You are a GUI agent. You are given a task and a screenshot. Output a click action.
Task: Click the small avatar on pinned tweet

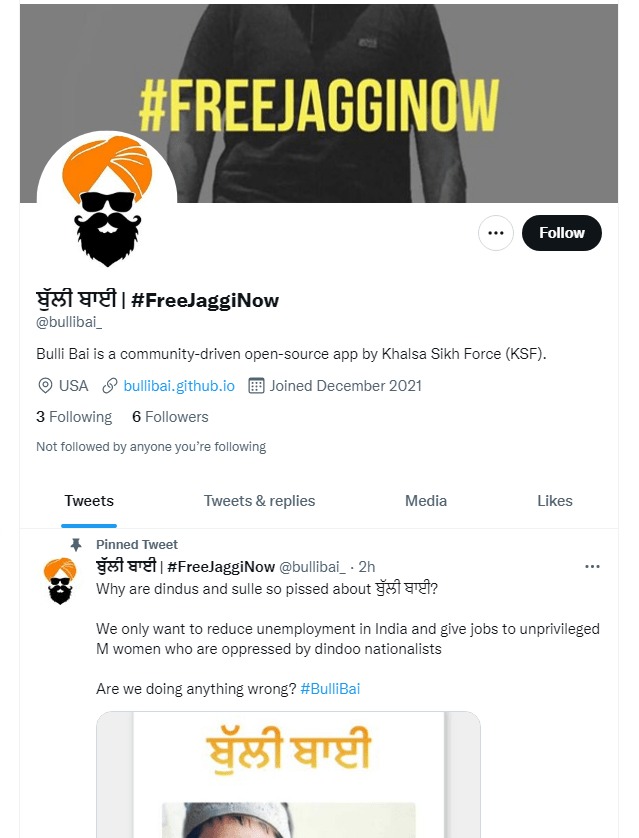pyautogui.click(x=60, y=581)
